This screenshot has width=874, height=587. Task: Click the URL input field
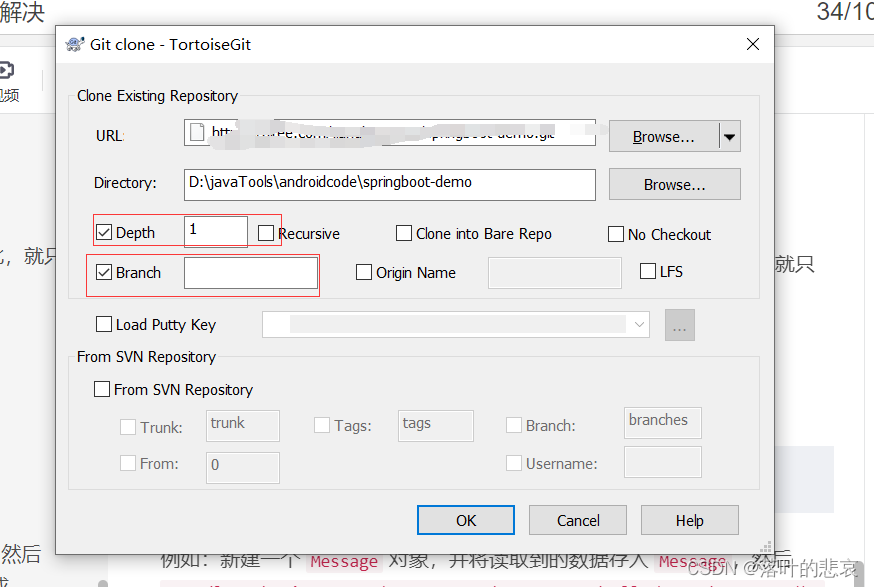pos(390,133)
